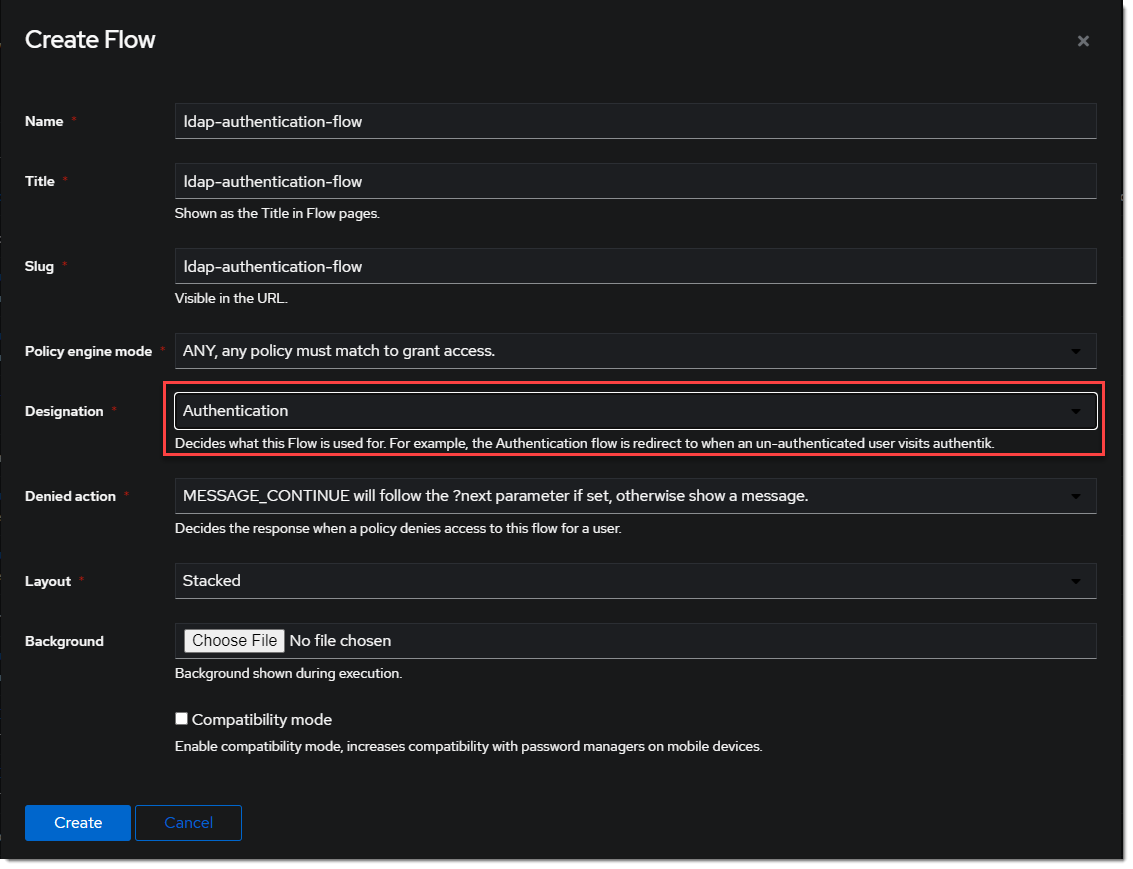Open the Policy engine mode dropdown
The width and height of the screenshot is (1133, 869).
[635, 351]
